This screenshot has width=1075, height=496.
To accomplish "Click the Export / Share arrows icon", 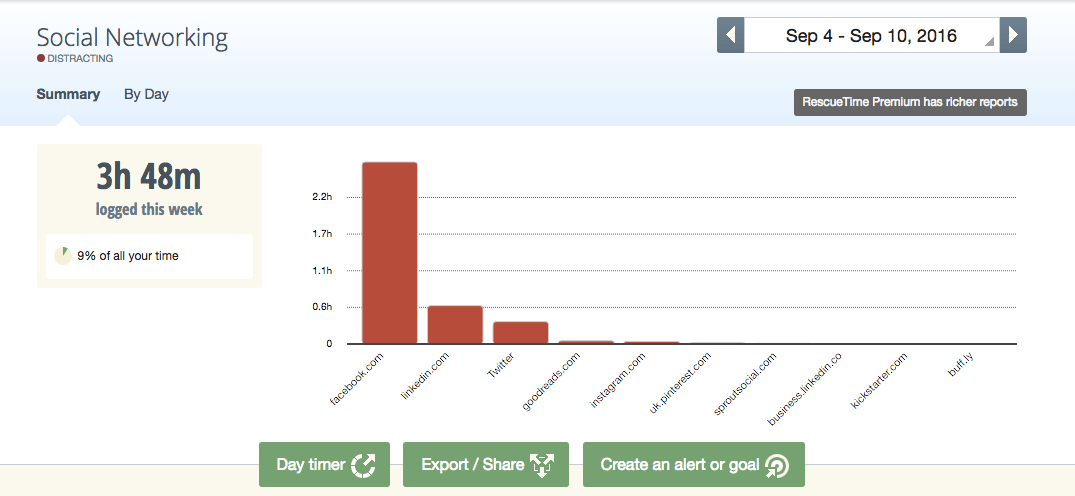I will [x=542, y=465].
